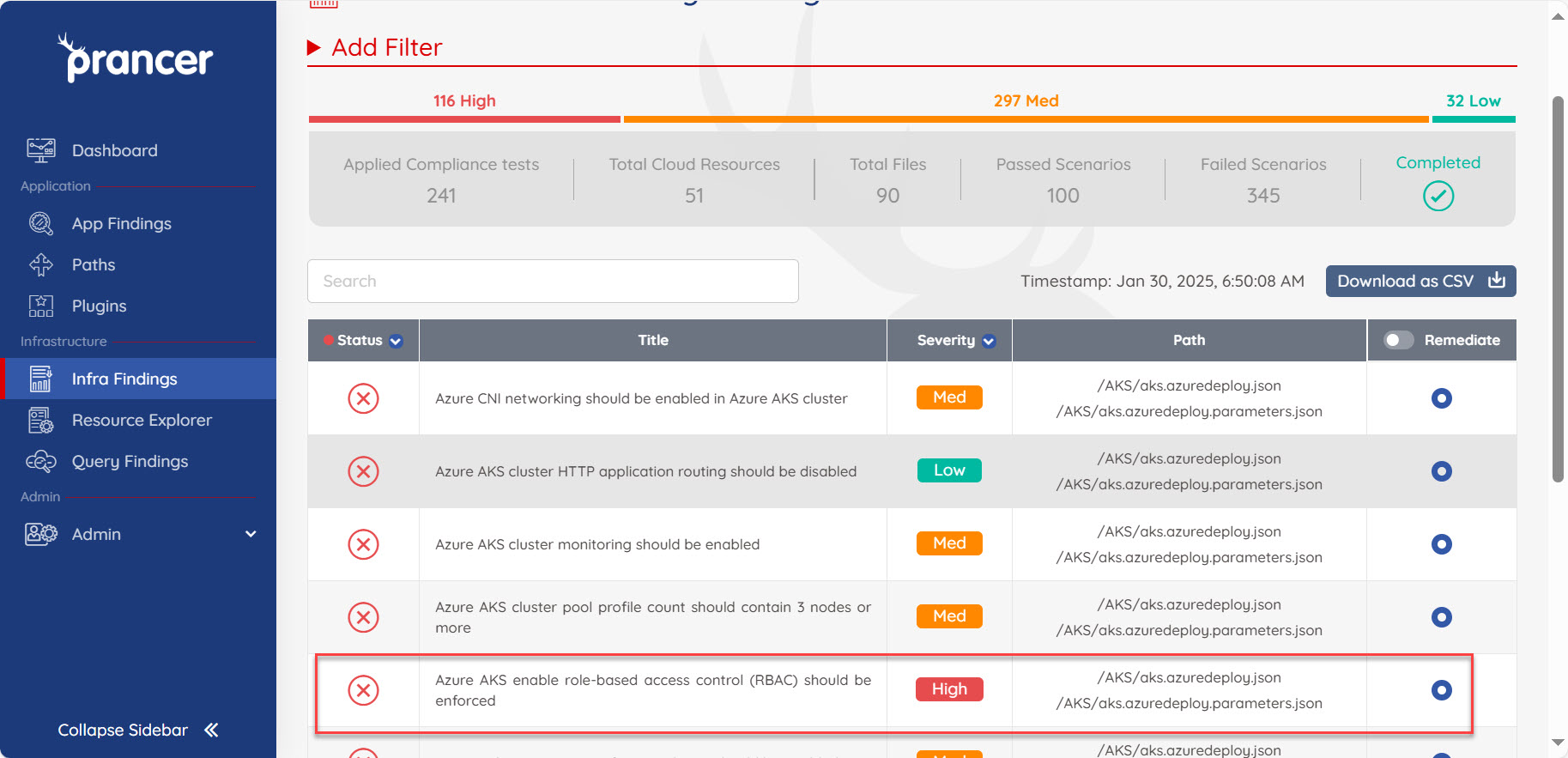Open Resource Explorer page
1568x758 pixels.
(x=142, y=420)
